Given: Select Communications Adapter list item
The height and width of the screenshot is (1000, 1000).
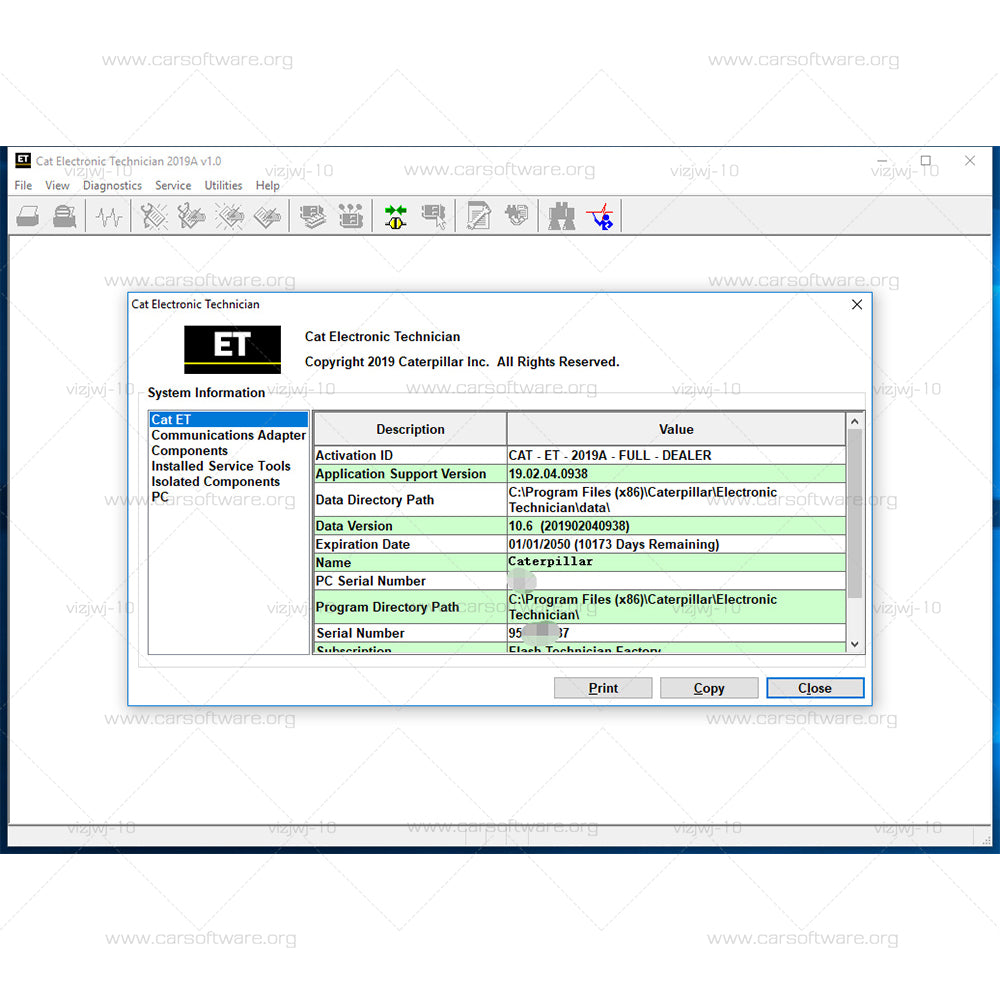Looking at the screenshot, I should pos(228,435).
